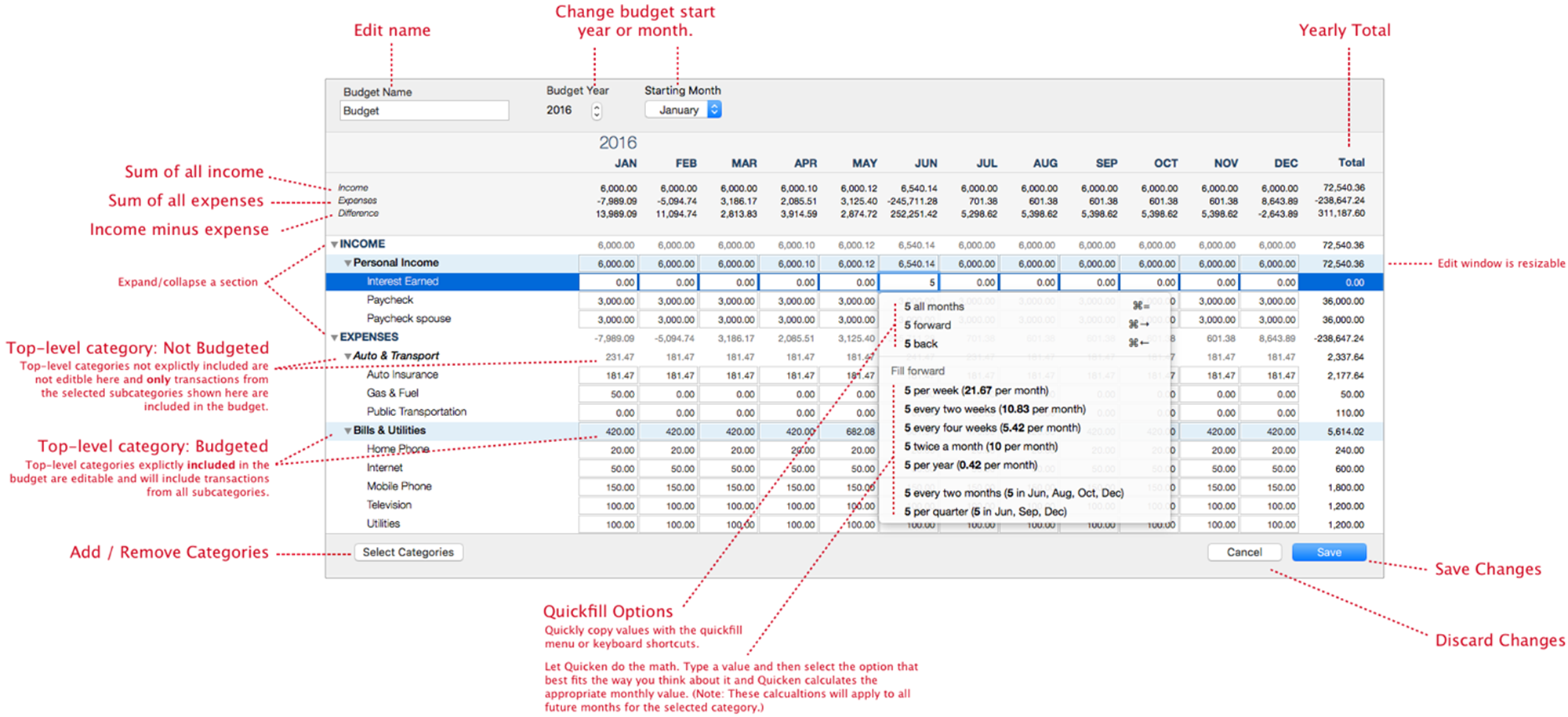Open the Starting Month dropdown
This screenshot has width=1568, height=717.
click(x=682, y=110)
